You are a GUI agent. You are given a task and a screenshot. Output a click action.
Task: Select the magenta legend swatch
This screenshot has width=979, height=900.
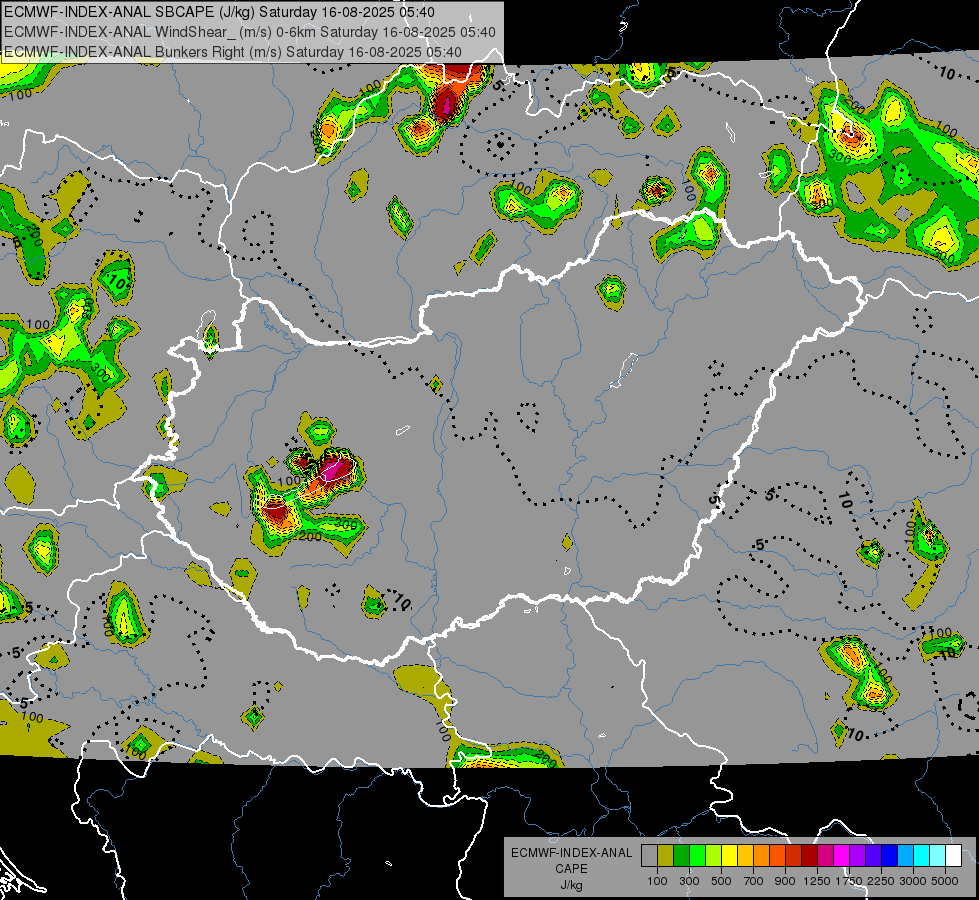(x=842, y=855)
